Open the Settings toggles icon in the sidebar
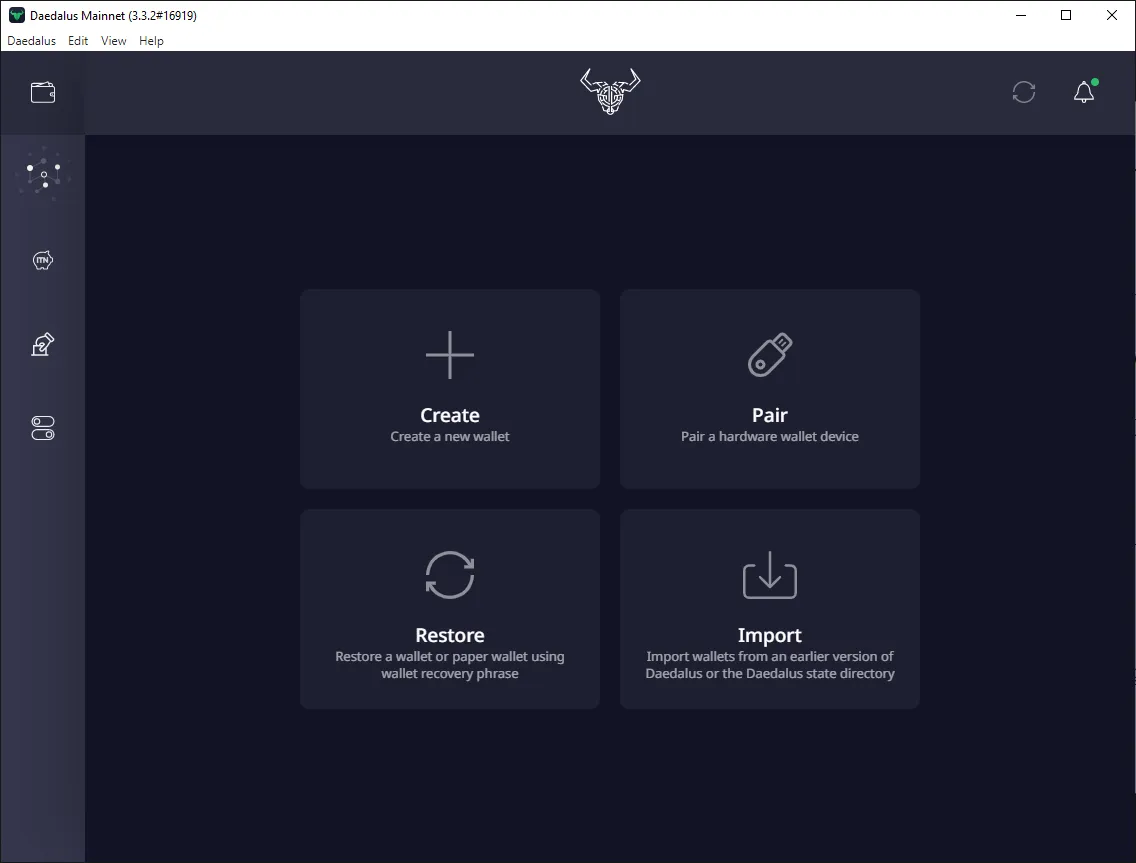 43,428
